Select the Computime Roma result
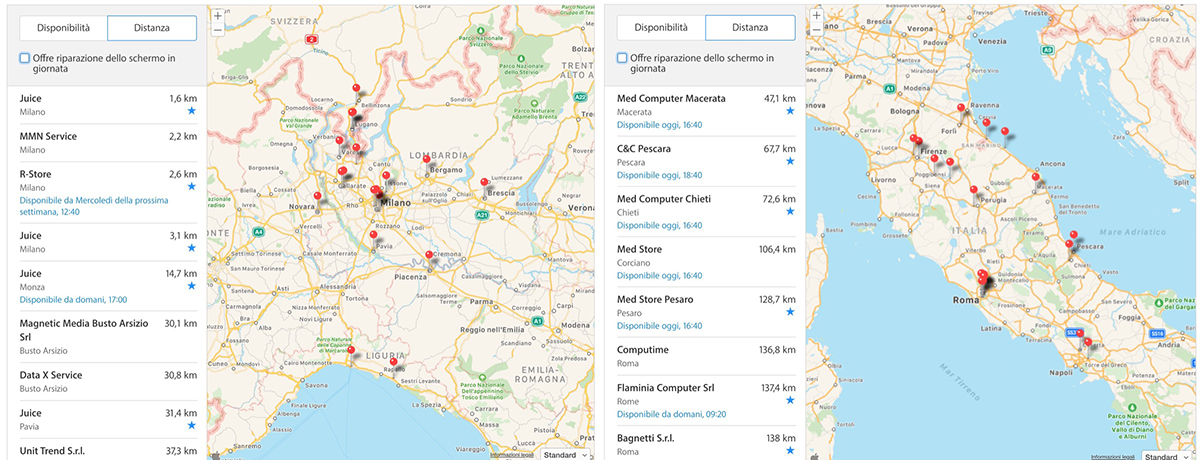Image resolution: width=1200 pixels, height=460 pixels. pos(706,357)
